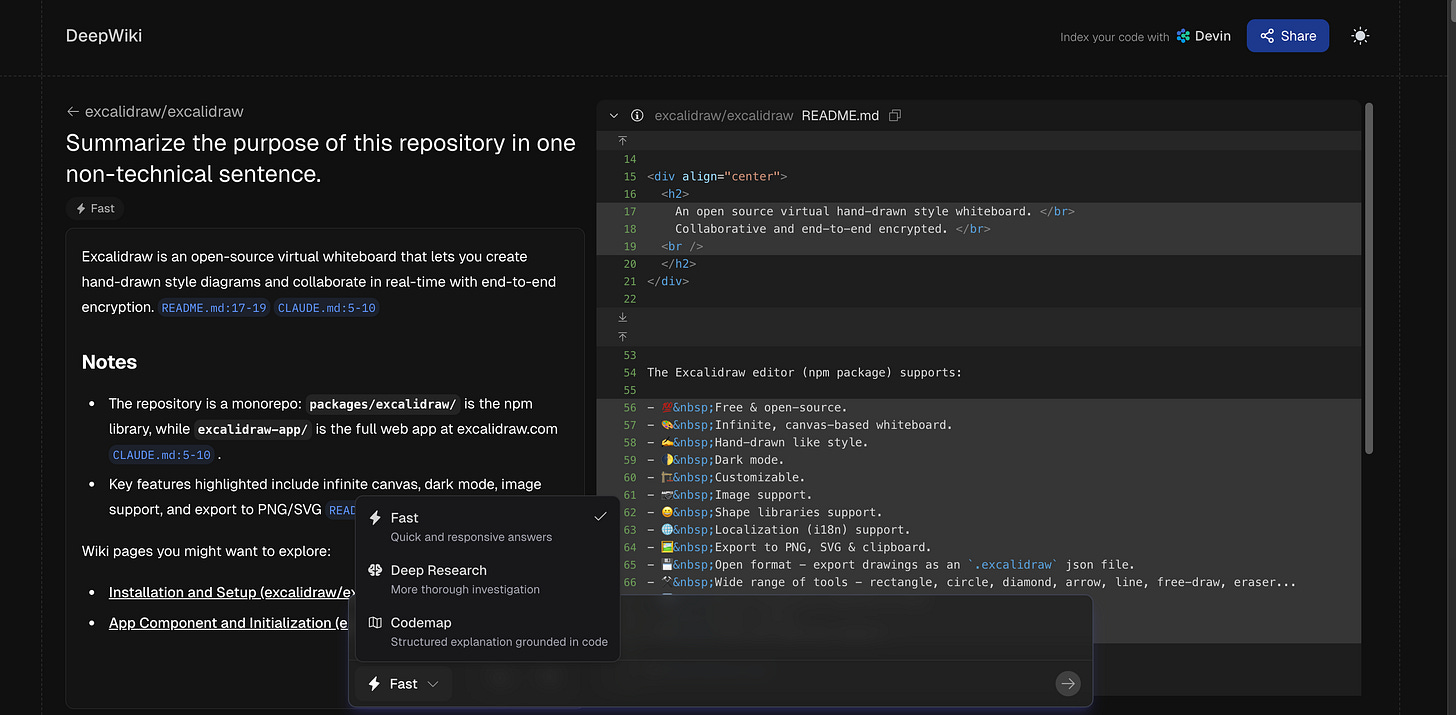Select the README.md tab label

840,115
